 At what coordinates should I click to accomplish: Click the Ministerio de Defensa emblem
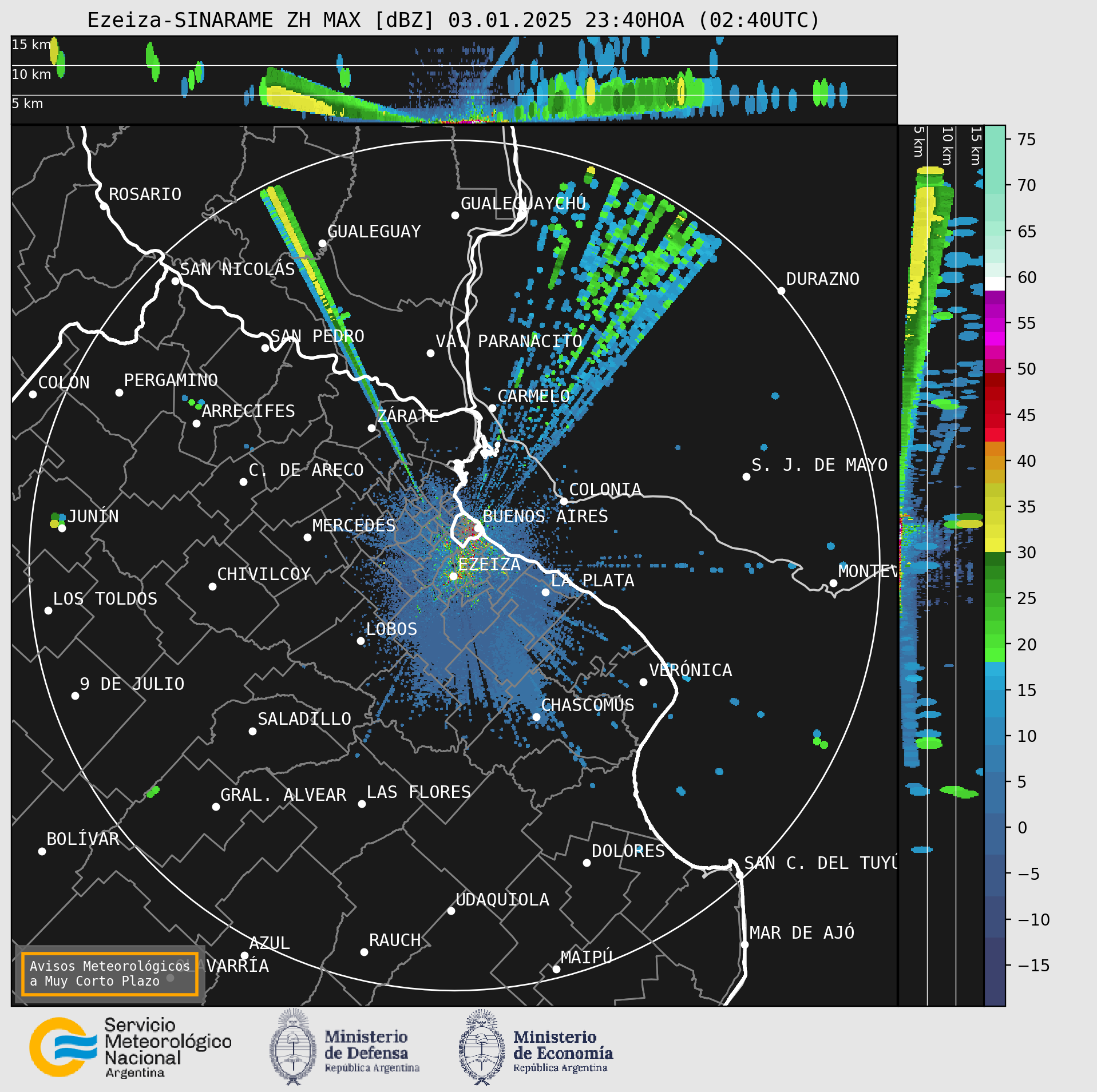click(293, 1047)
